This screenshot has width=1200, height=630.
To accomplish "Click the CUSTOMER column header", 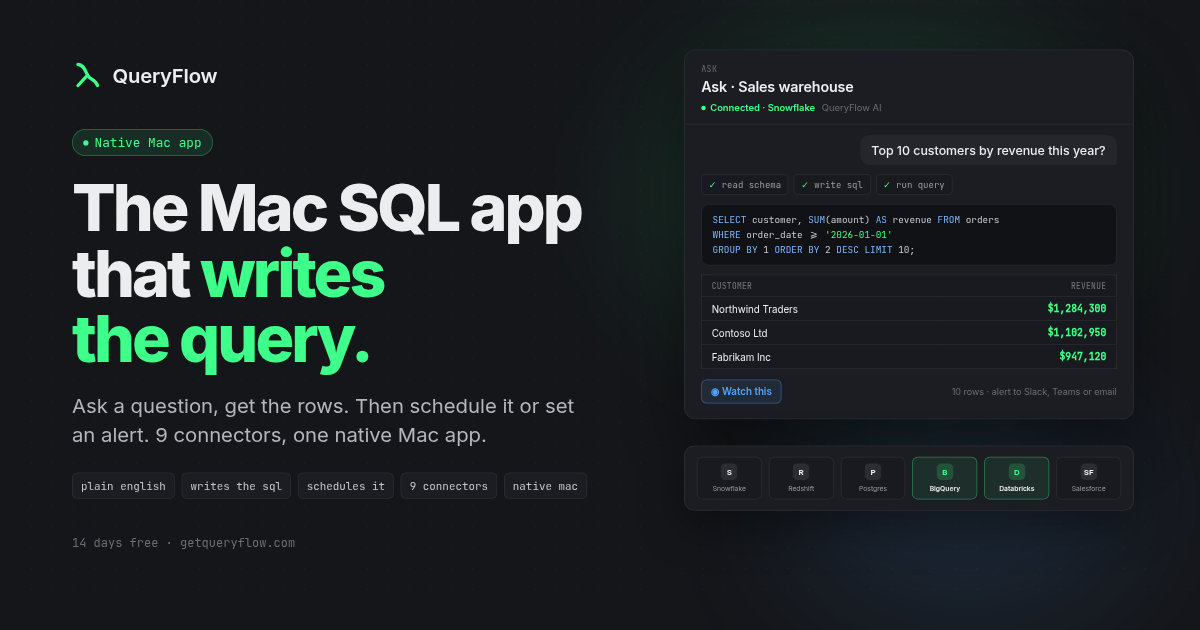I will (x=732, y=286).
